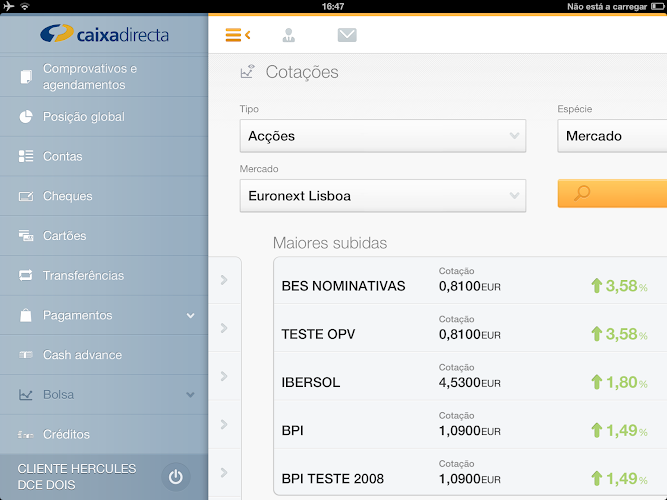Expand the Bolsa submenu chevron
This screenshot has height=500, width=667.
(x=191, y=394)
